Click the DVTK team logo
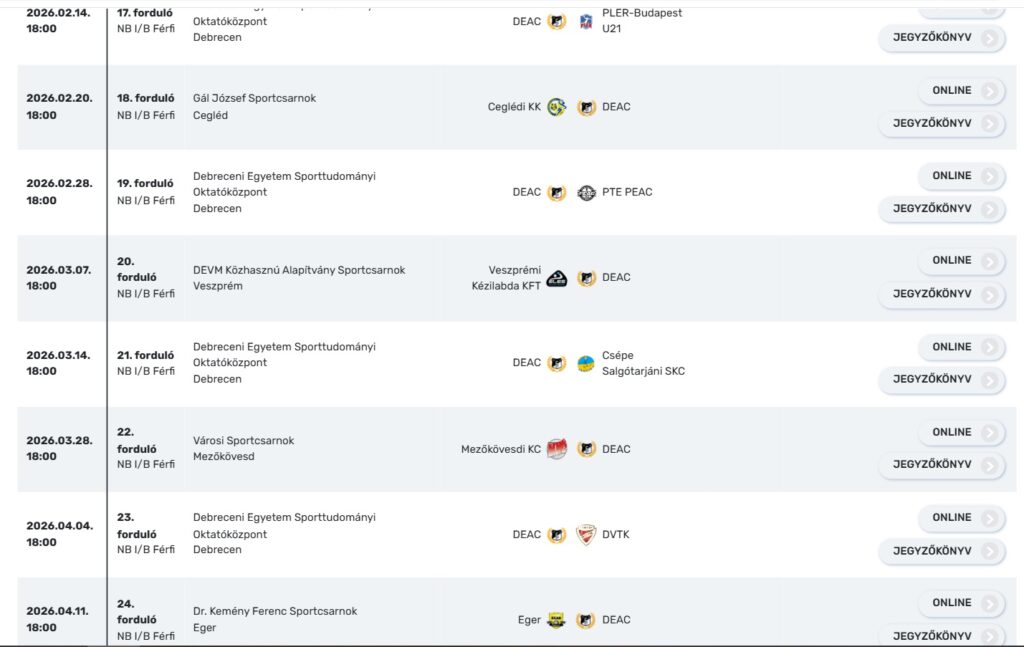The height and width of the screenshot is (647, 1024). click(x=586, y=534)
